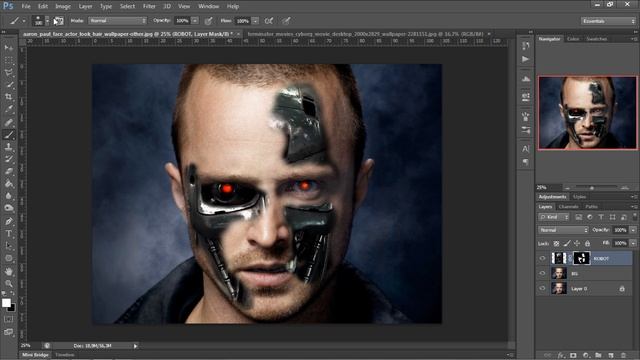
Task: Click the brush Opacity value field
Action: point(182,21)
